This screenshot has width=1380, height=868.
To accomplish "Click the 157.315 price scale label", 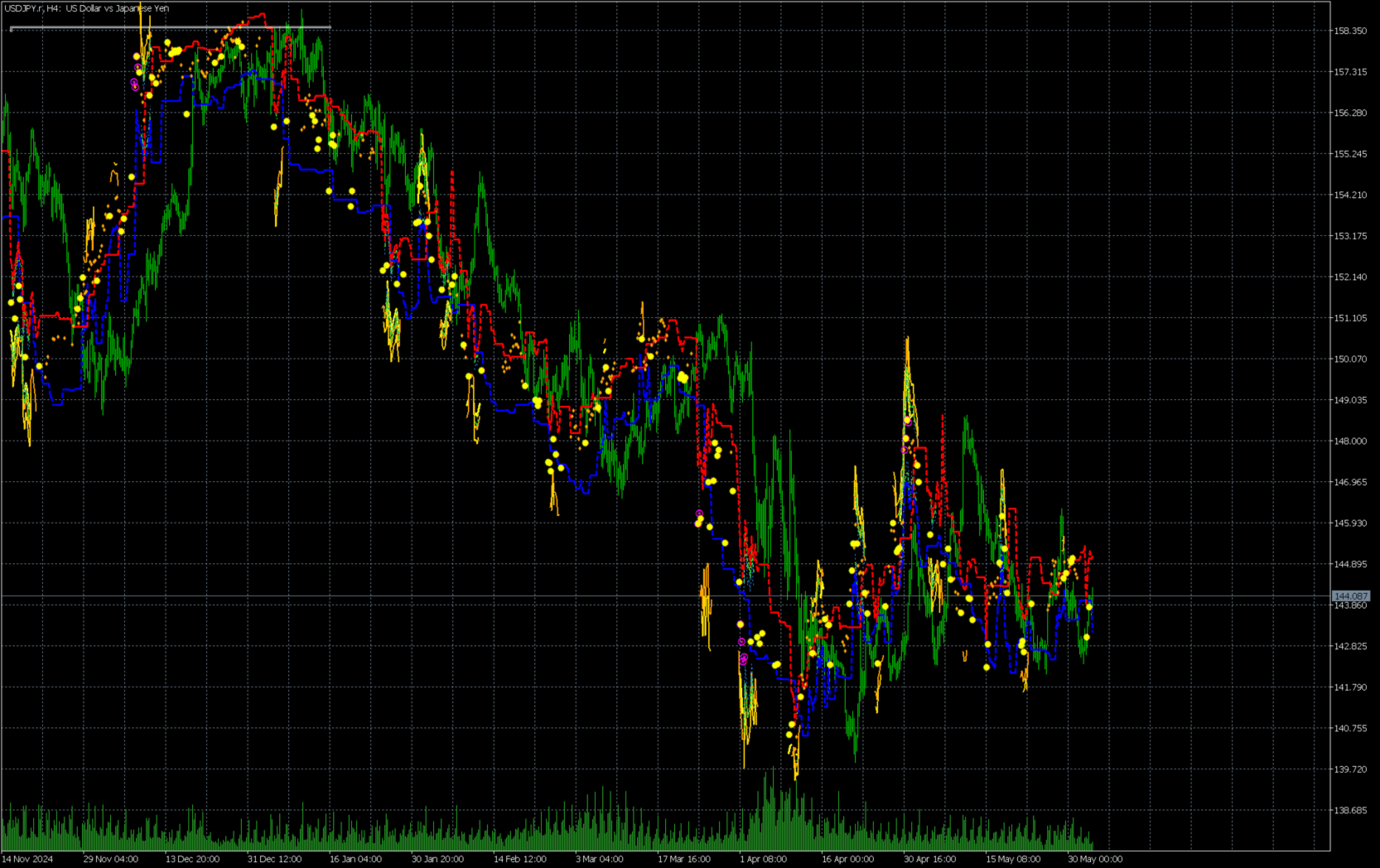I will click(1350, 72).
